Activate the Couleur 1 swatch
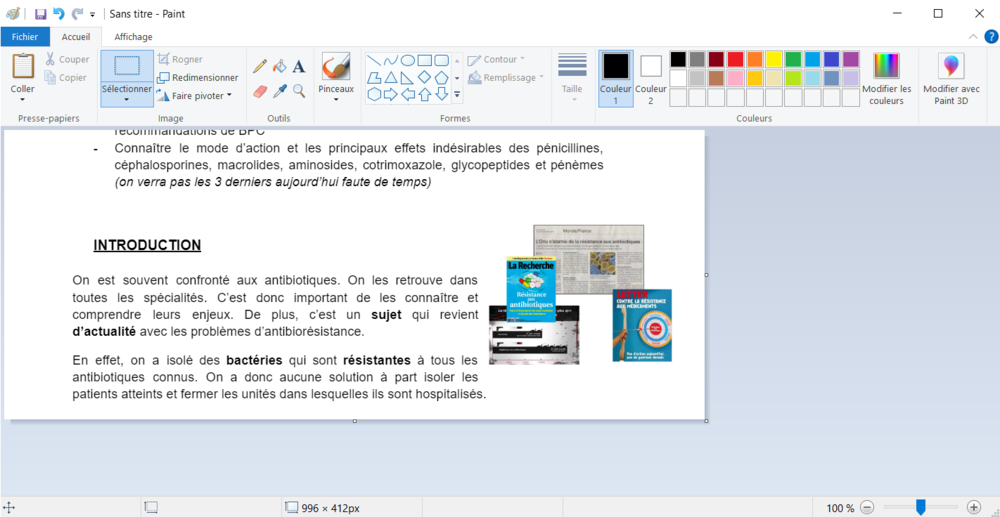1000x517 pixels. 616,78
